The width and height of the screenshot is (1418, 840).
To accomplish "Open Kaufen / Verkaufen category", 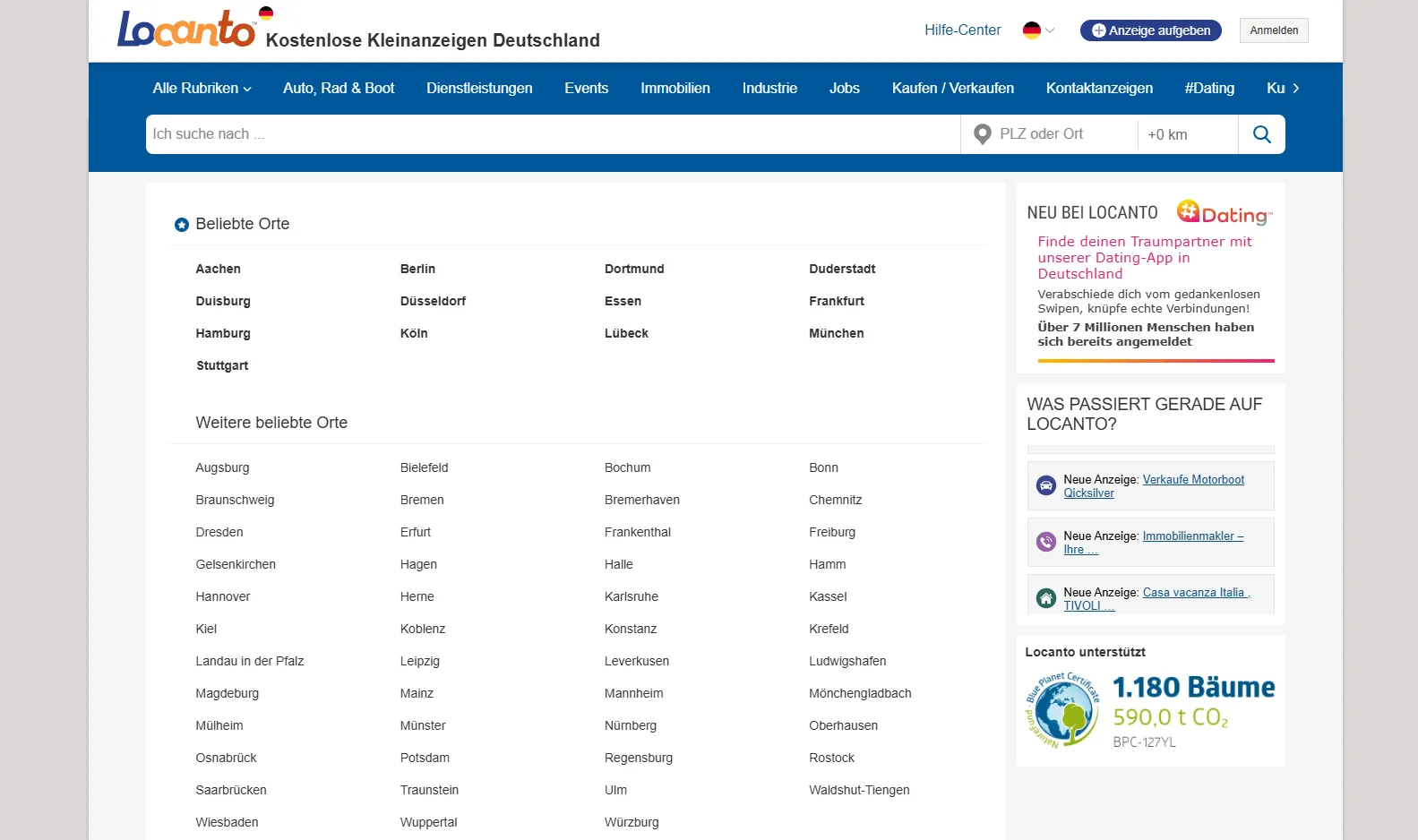I will coord(953,88).
